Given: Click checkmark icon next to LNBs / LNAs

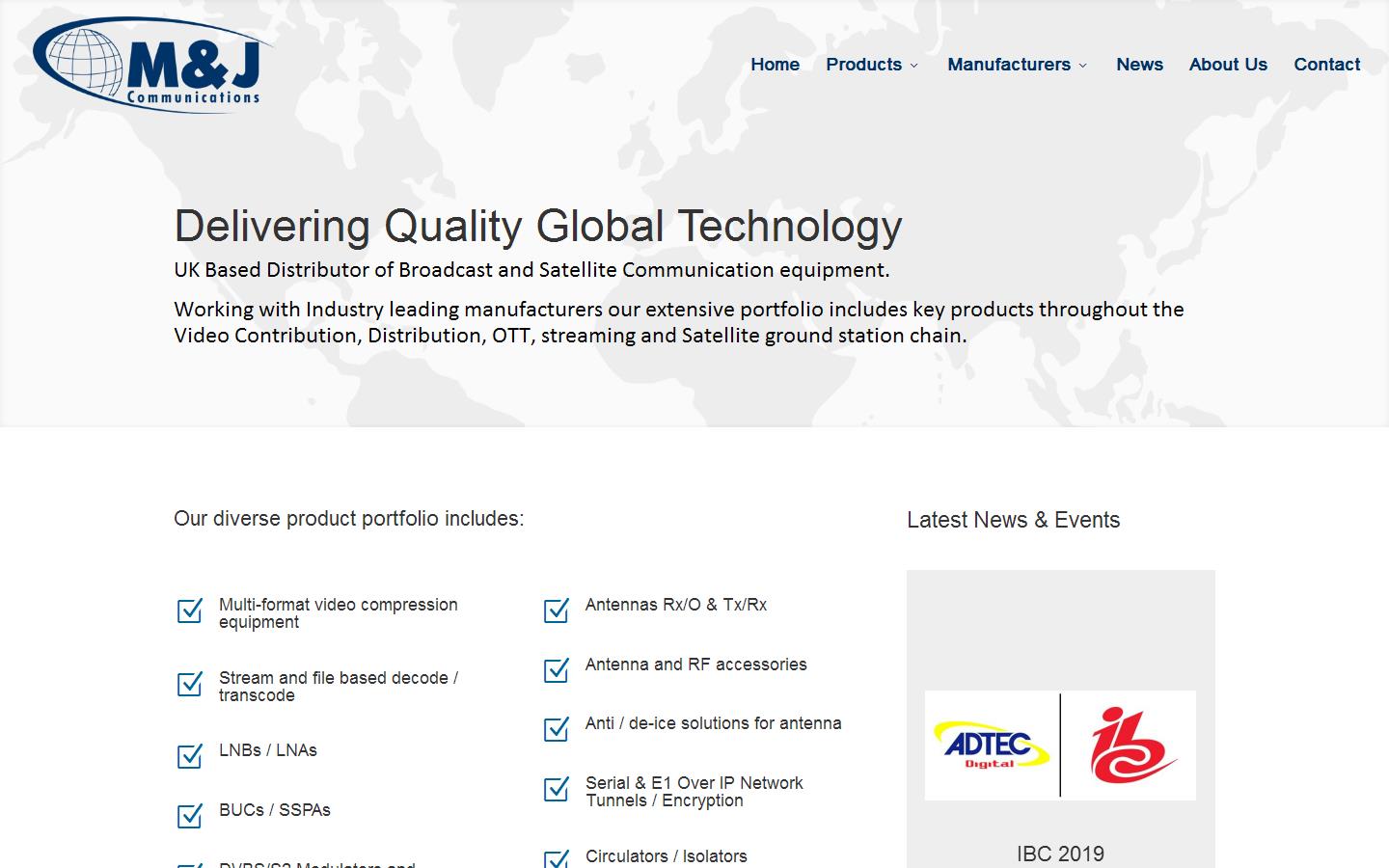Looking at the screenshot, I should [x=190, y=755].
